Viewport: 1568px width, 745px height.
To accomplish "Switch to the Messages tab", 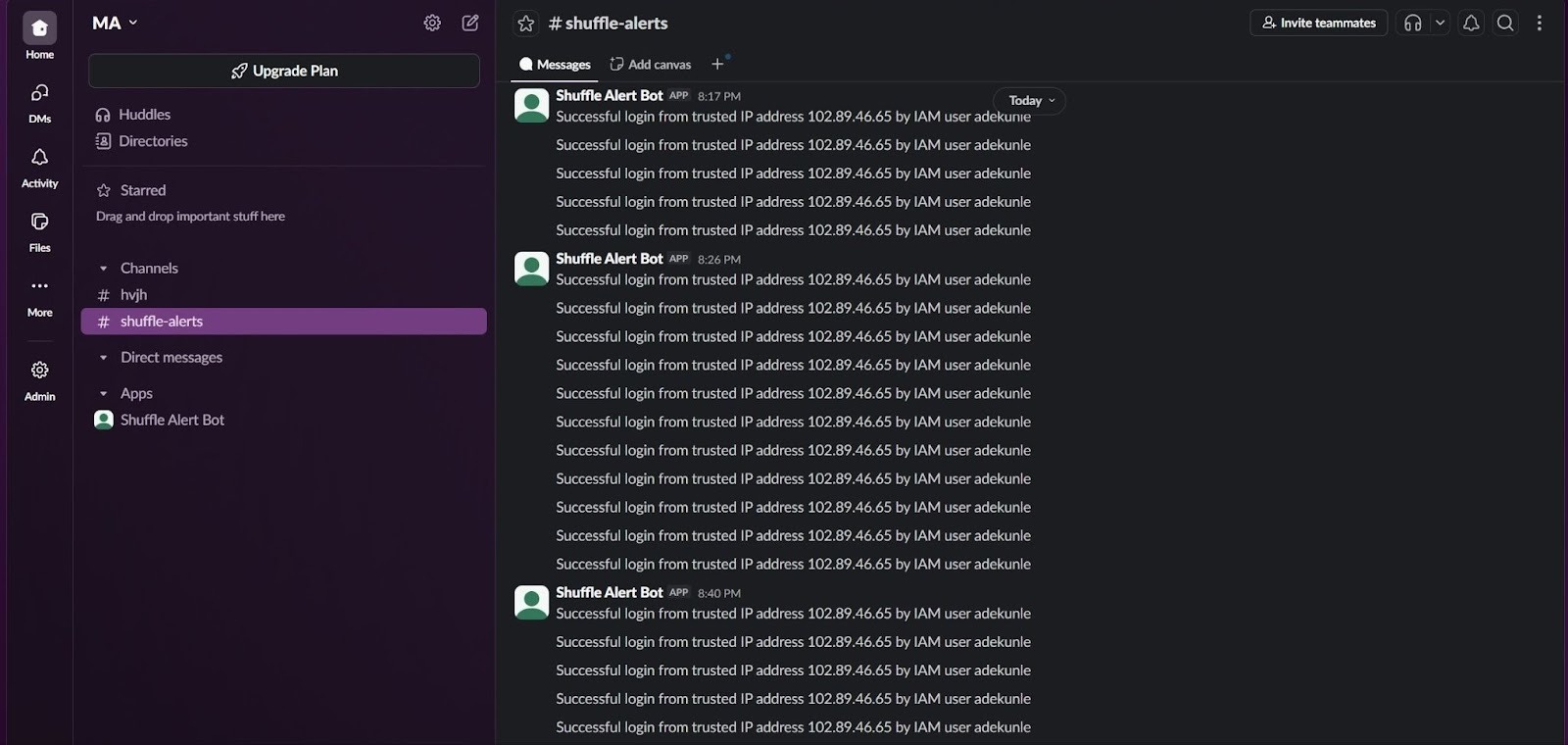I will [x=555, y=65].
